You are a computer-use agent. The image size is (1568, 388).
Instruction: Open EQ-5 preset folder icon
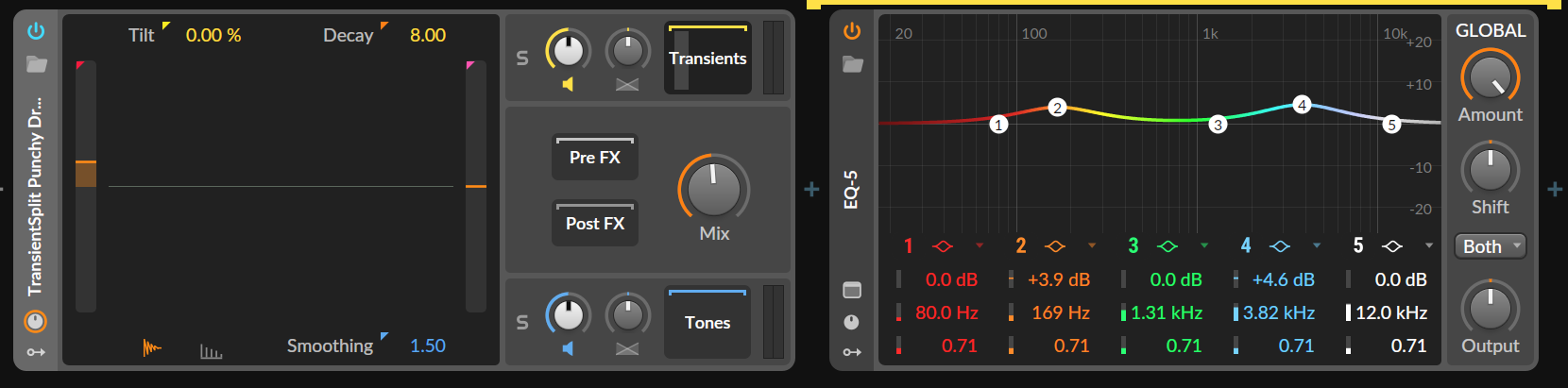[x=852, y=64]
